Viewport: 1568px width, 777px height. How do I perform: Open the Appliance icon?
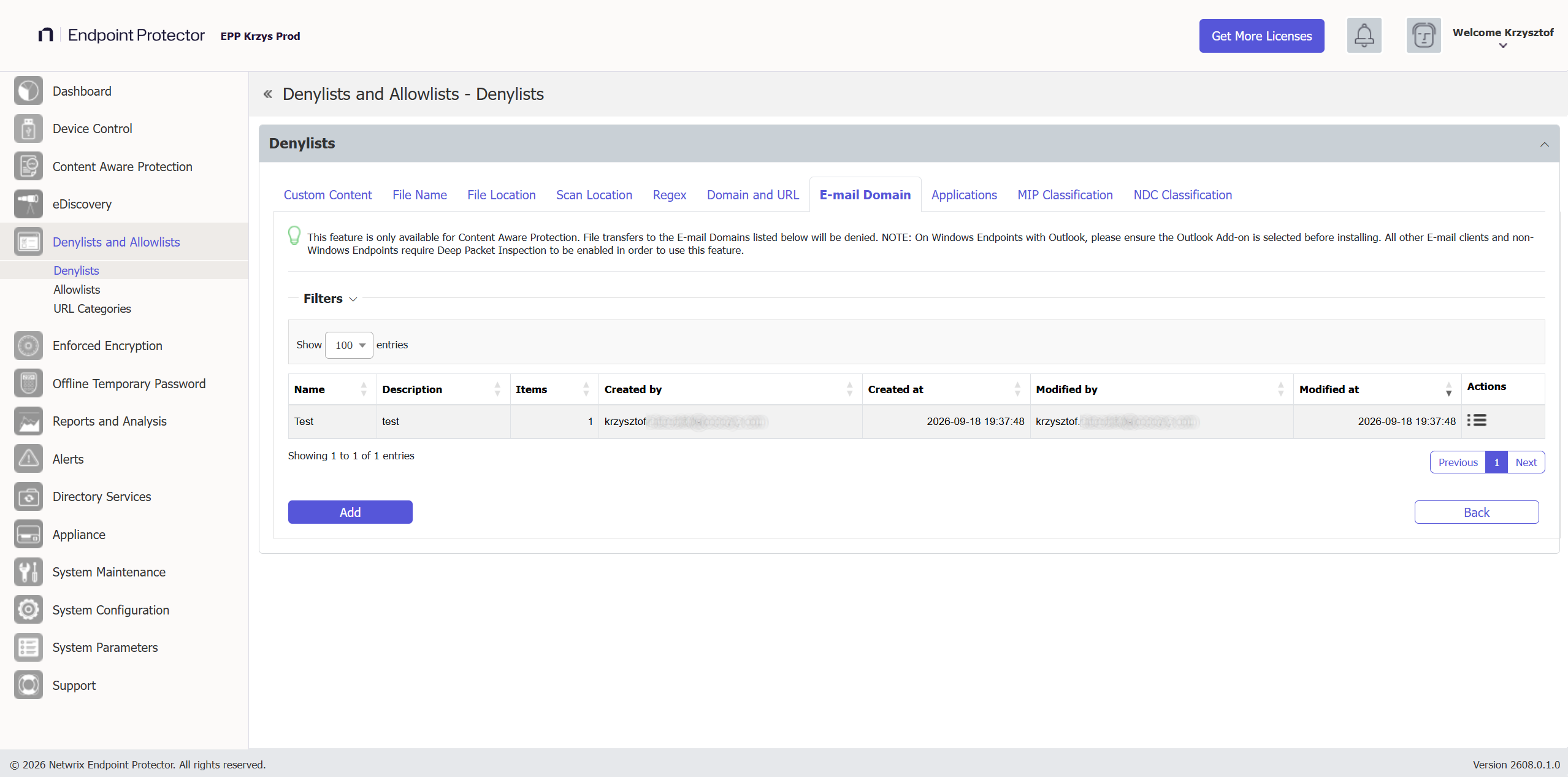pyautogui.click(x=28, y=534)
